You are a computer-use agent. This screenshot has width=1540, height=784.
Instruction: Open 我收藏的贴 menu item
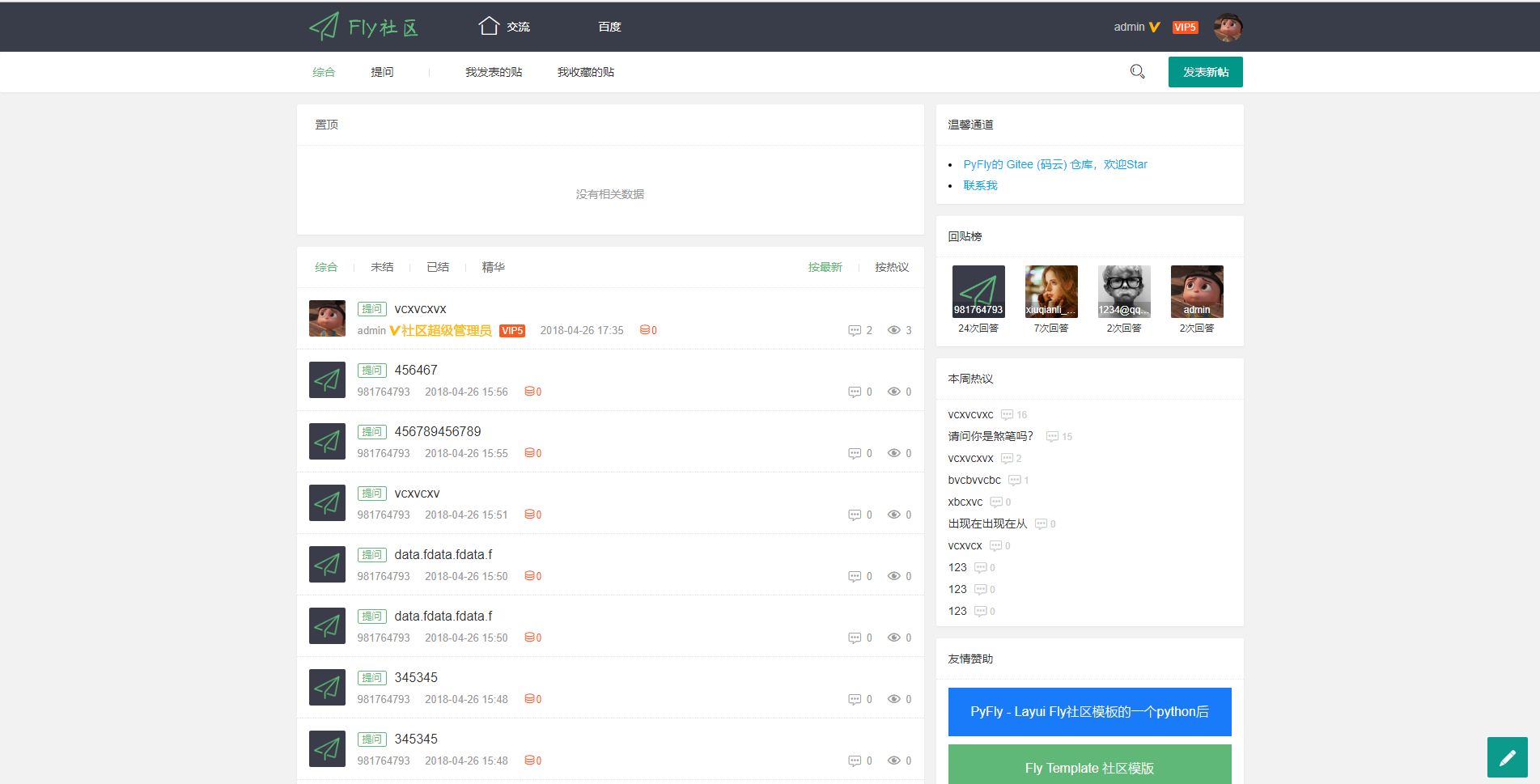pyautogui.click(x=586, y=72)
